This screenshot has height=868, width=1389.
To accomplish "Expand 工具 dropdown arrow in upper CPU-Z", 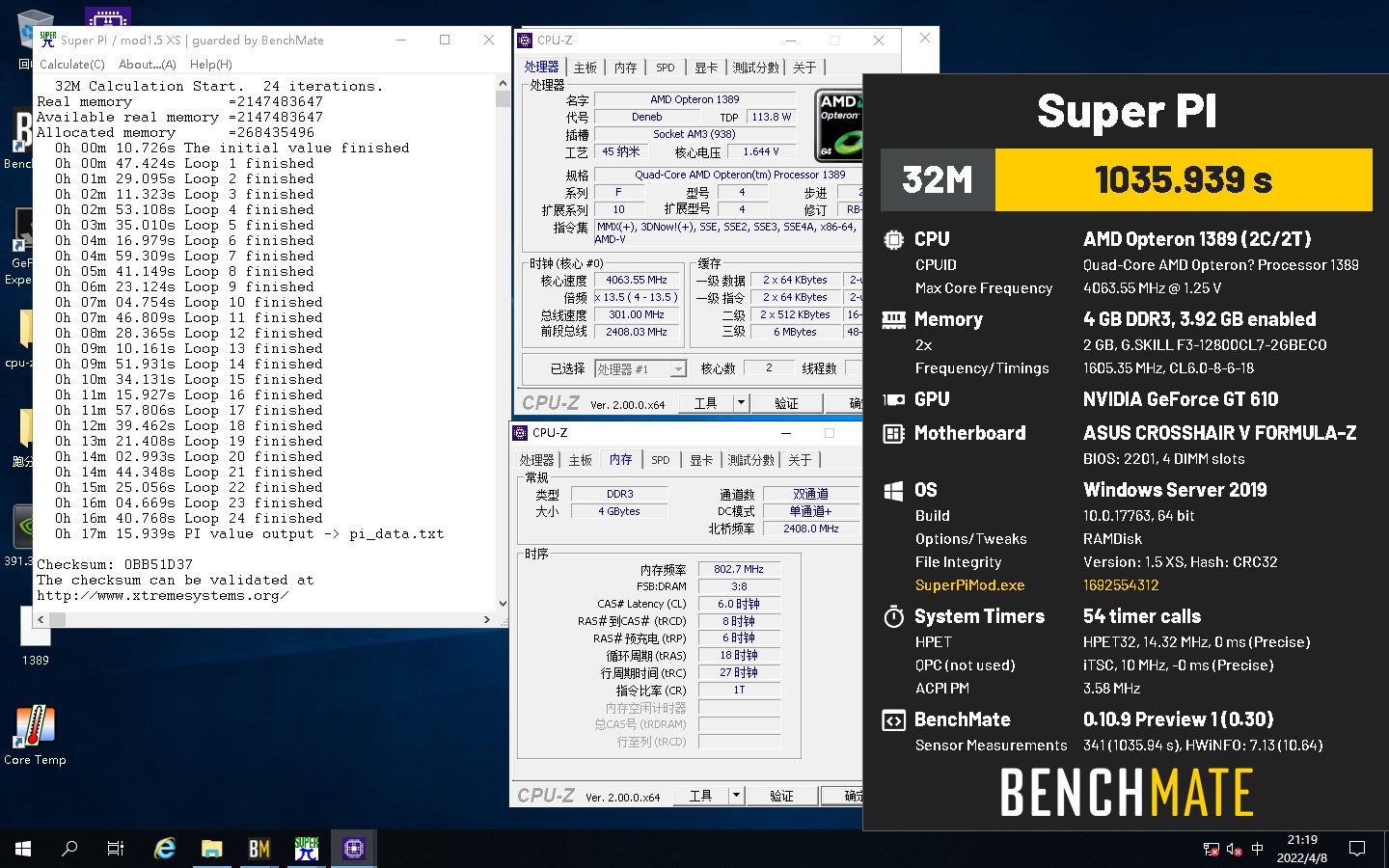I will click(741, 403).
